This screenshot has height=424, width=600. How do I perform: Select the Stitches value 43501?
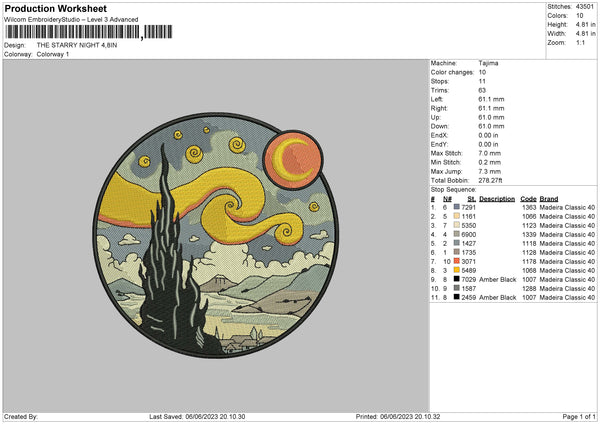click(x=585, y=7)
